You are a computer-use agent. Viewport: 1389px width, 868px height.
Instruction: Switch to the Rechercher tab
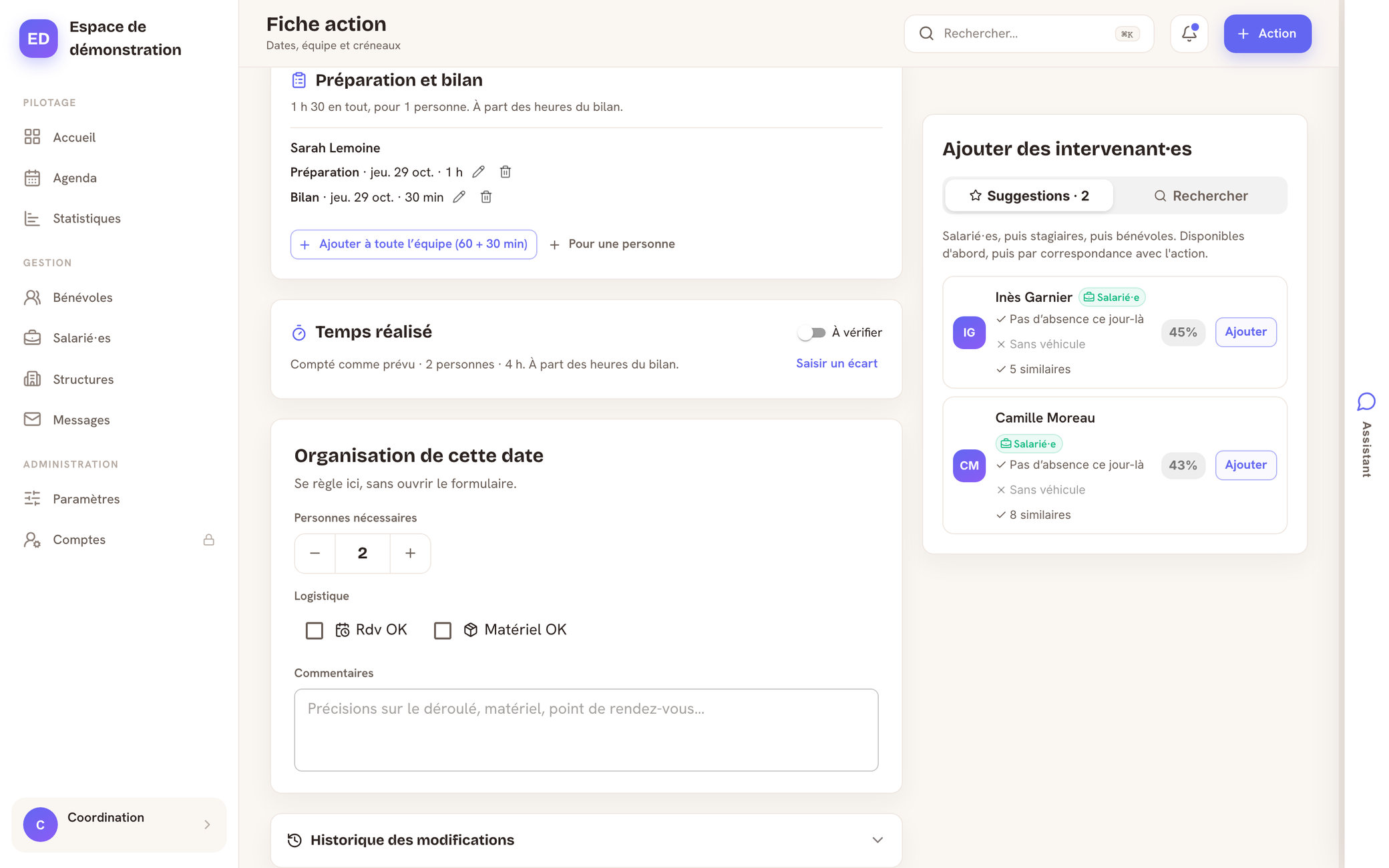click(1201, 196)
